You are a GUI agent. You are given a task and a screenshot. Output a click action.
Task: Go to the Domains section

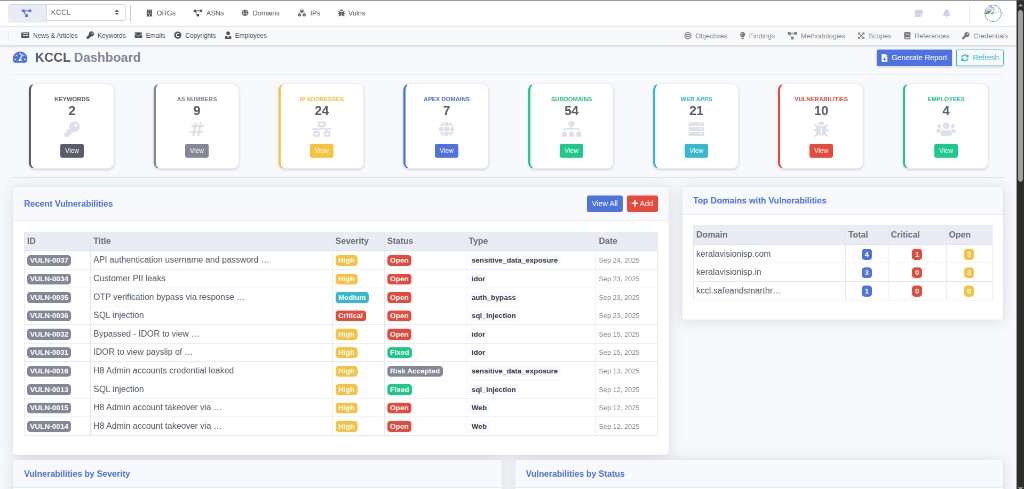click(261, 13)
